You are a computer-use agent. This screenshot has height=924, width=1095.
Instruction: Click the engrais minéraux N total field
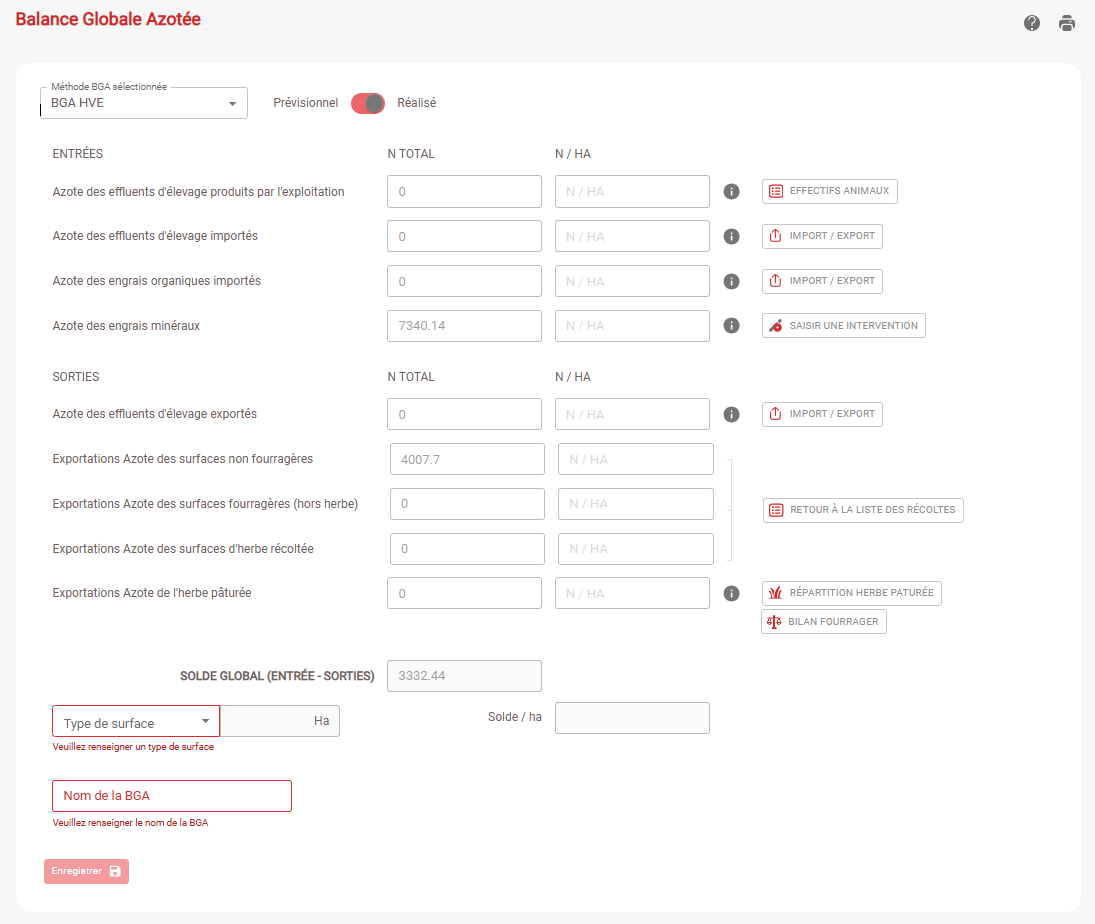point(464,325)
